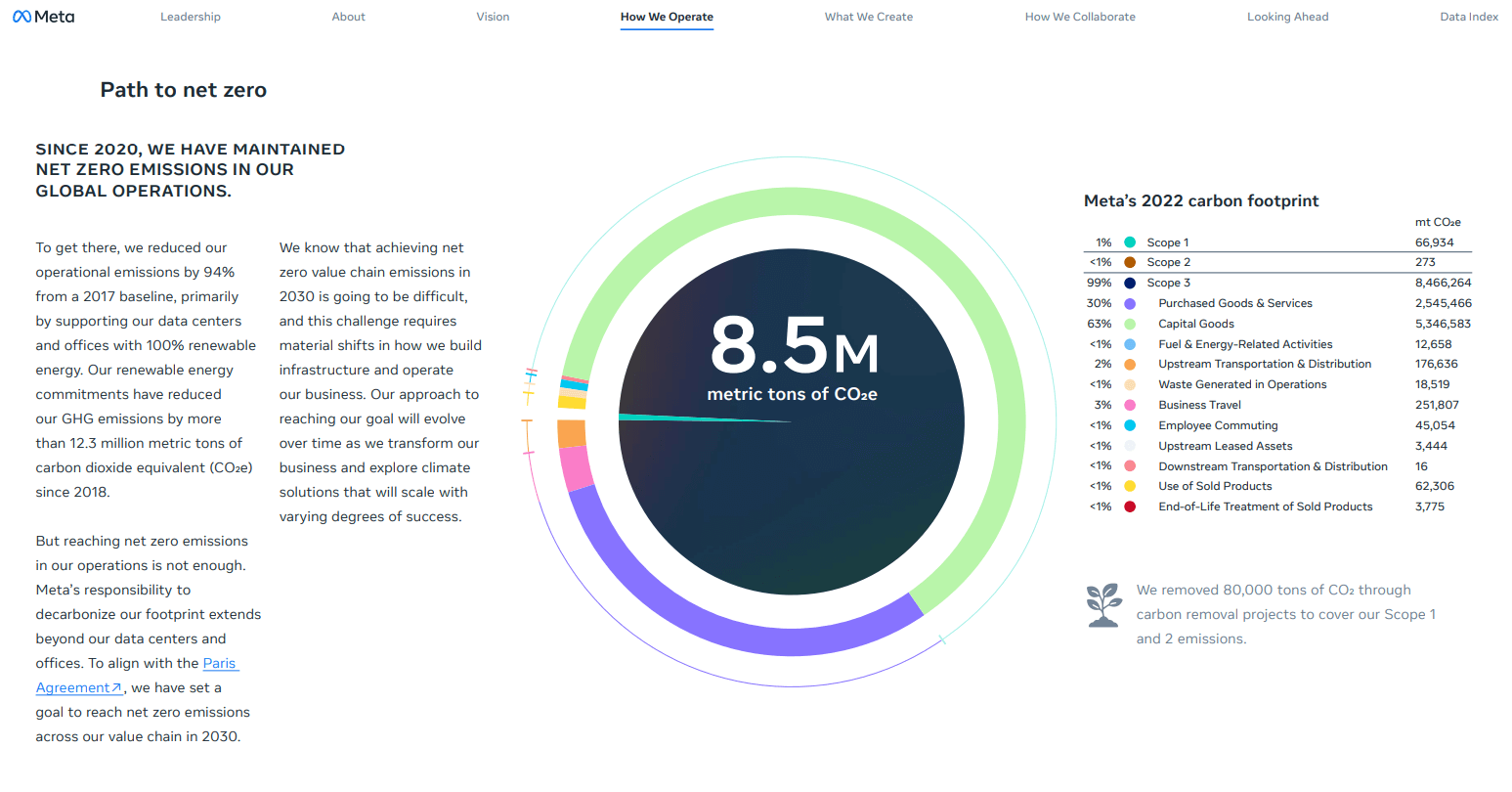Click the Vision navigation entry

pos(493,16)
